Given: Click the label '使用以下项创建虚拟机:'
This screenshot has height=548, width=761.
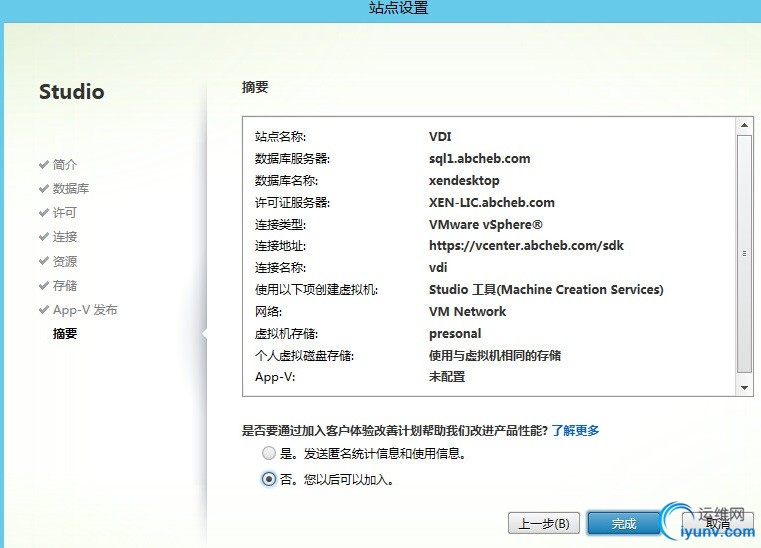Looking at the screenshot, I should 316,290.
